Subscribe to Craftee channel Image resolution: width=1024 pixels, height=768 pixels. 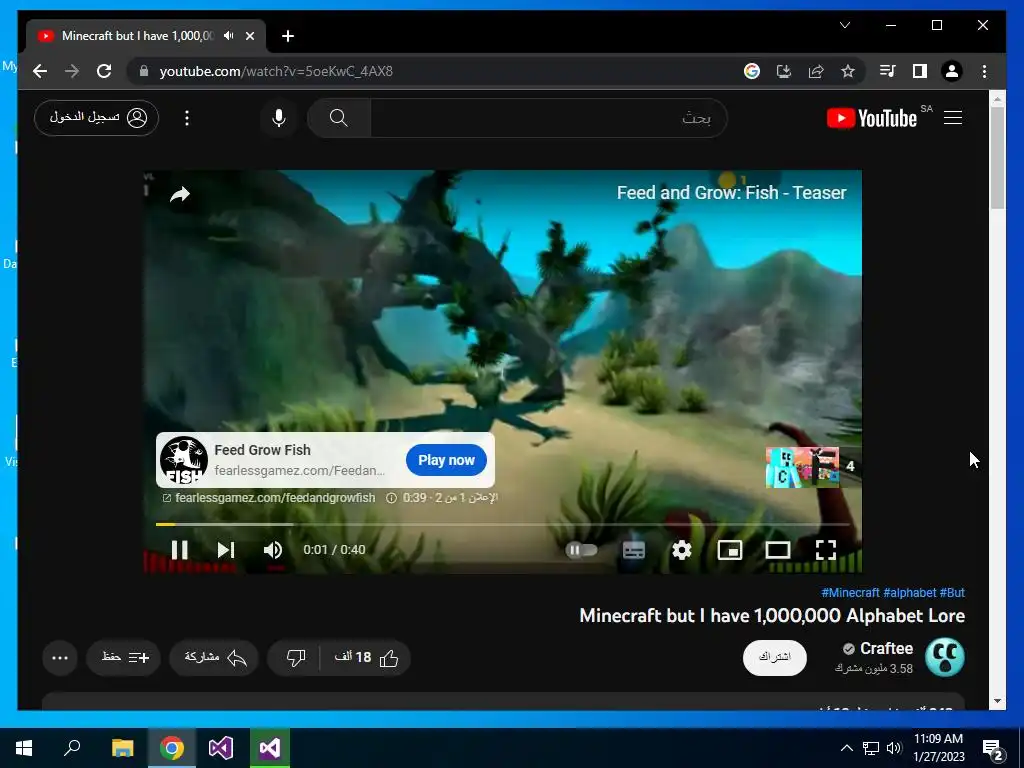(775, 658)
